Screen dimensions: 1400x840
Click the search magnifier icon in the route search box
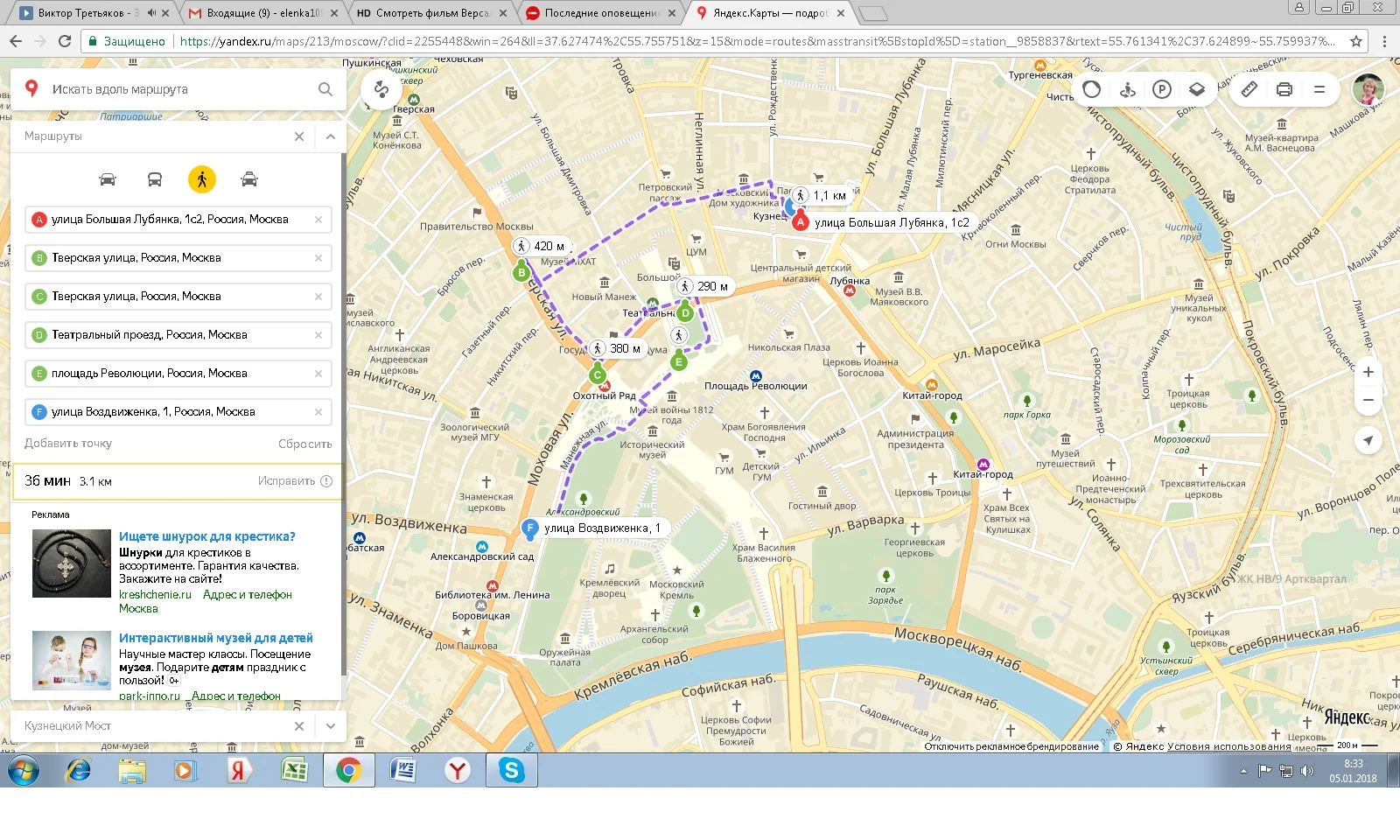coord(325,89)
